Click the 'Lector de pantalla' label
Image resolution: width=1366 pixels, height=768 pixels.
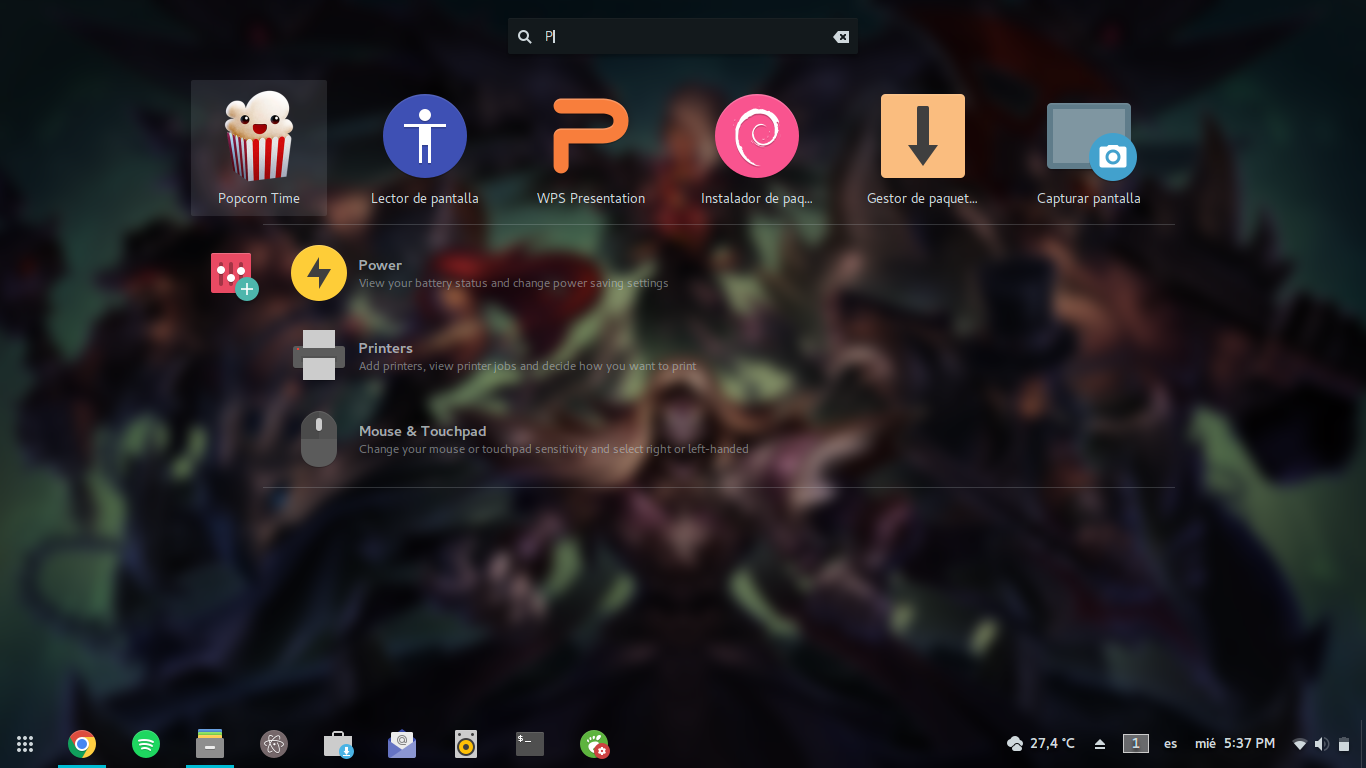click(x=425, y=198)
